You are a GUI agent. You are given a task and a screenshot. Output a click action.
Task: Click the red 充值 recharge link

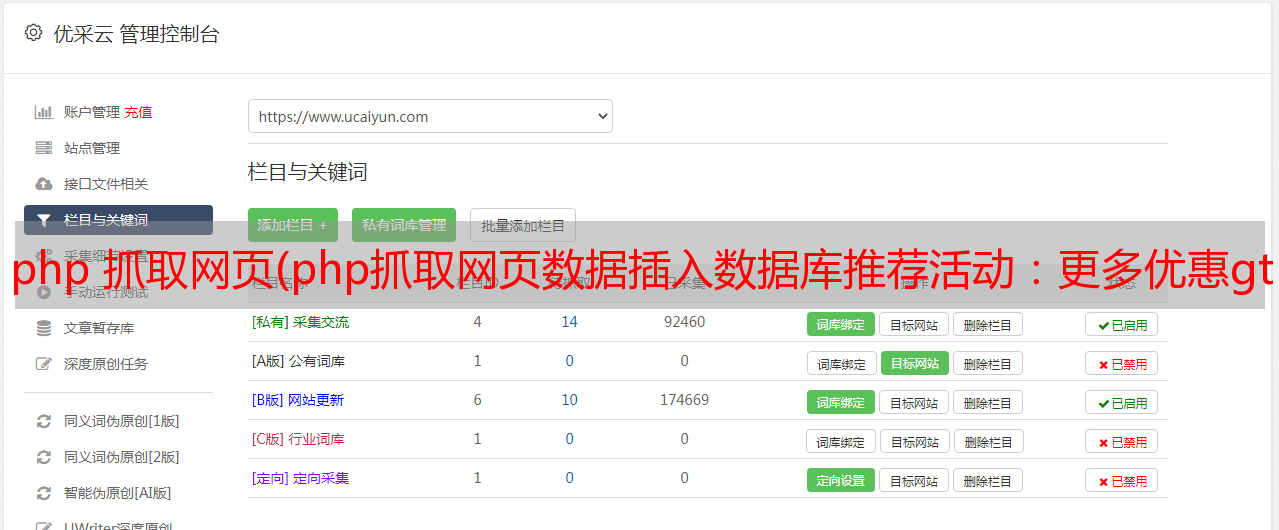point(138,112)
